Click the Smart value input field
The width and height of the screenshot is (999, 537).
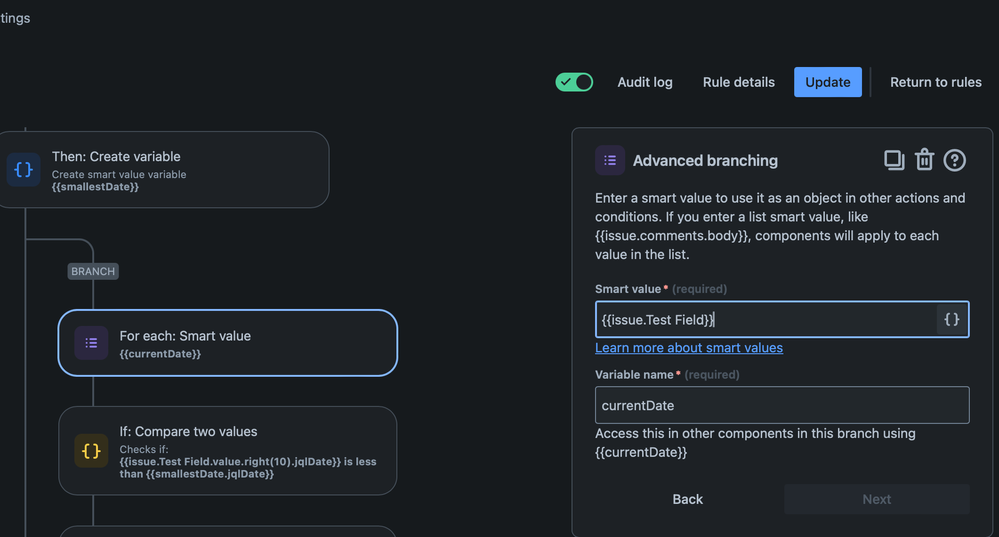(765, 319)
